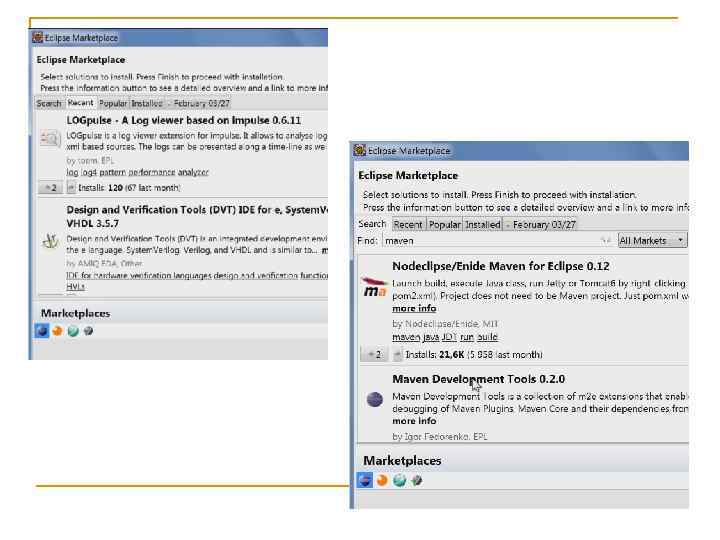Click the Find field containing maven
Image resolution: width=720 pixels, height=540 pixels.
[498, 241]
